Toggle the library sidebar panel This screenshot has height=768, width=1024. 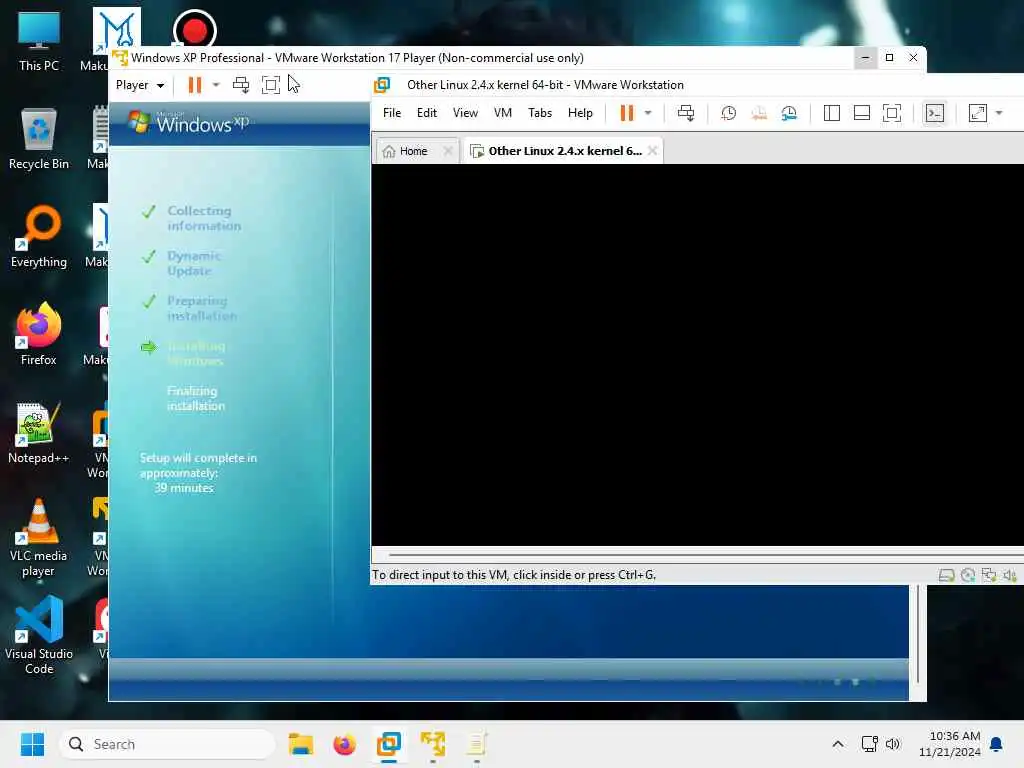831,113
